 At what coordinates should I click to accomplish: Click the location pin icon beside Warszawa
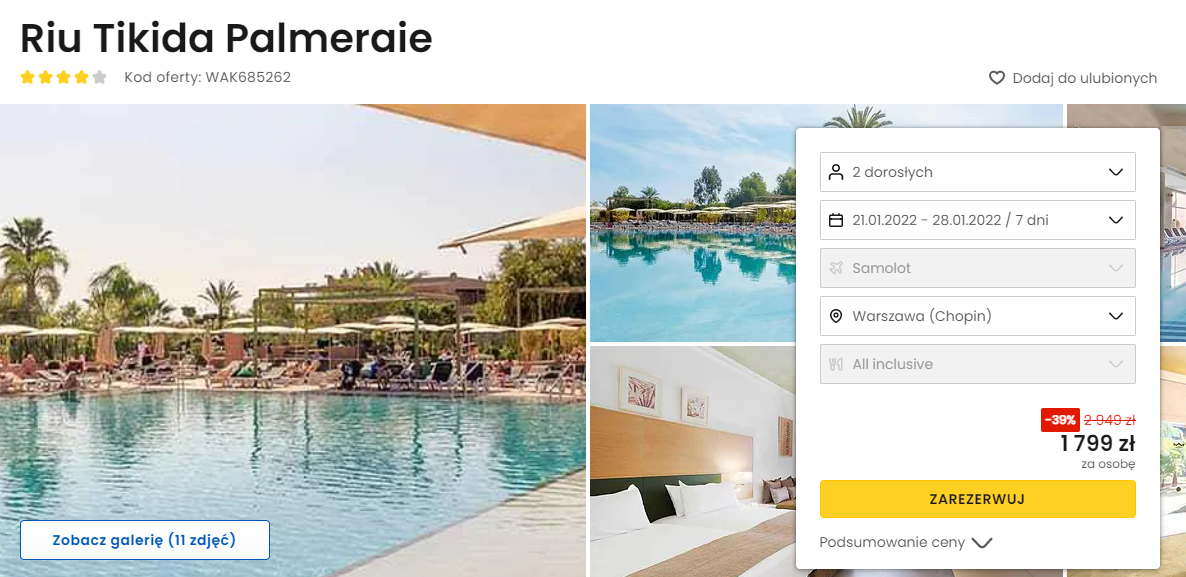pos(836,316)
